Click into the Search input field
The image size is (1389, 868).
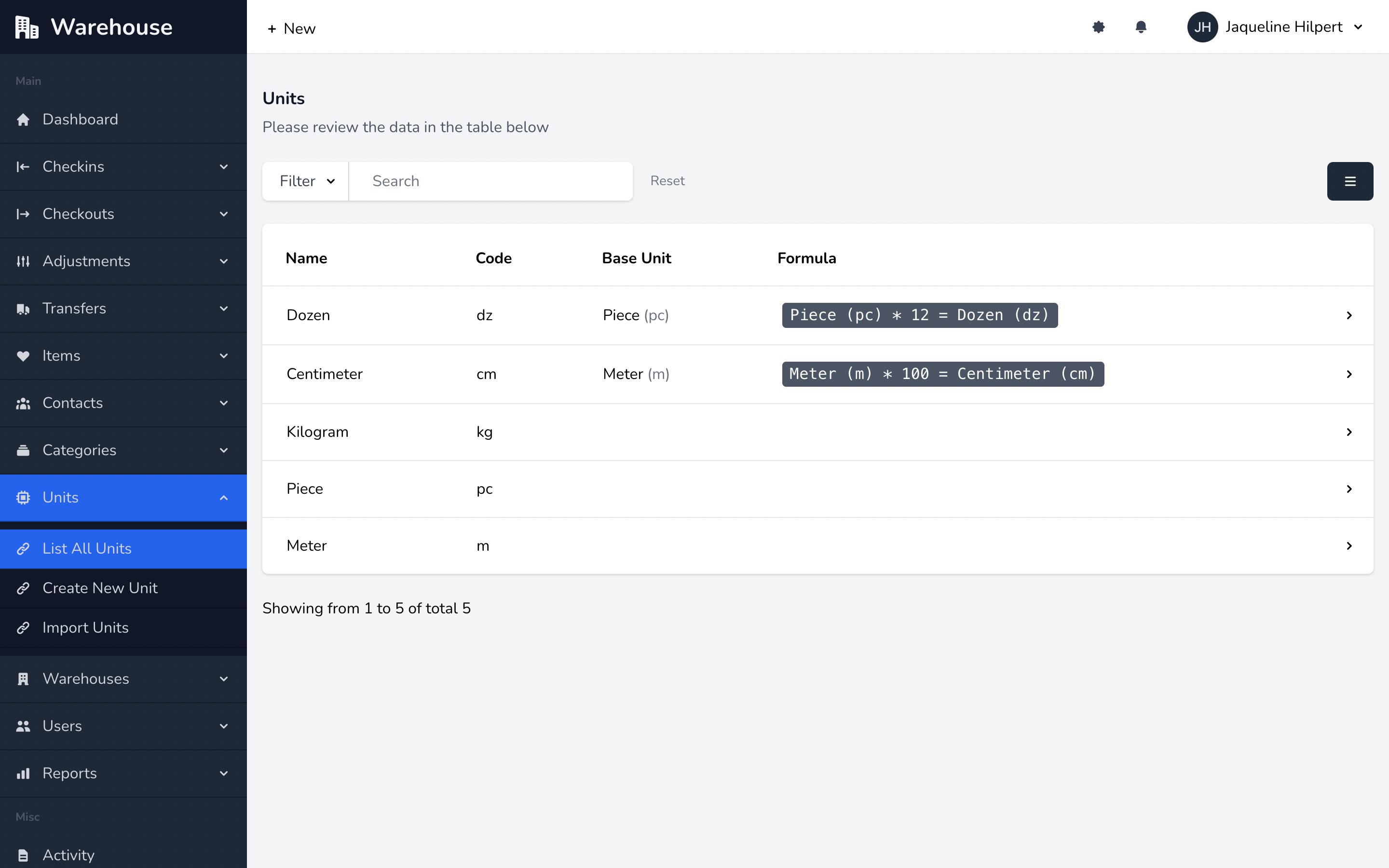pyautogui.click(x=491, y=181)
